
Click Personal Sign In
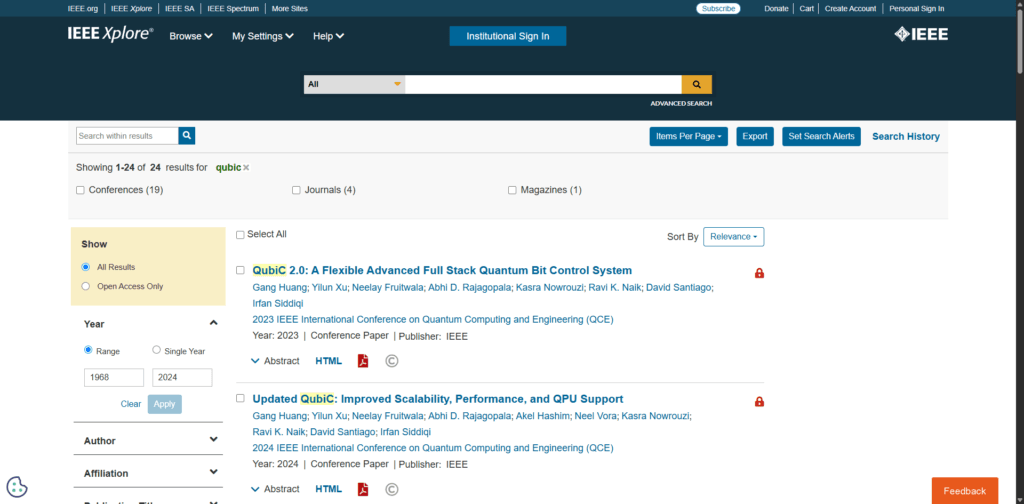click(x=916, y=8)
